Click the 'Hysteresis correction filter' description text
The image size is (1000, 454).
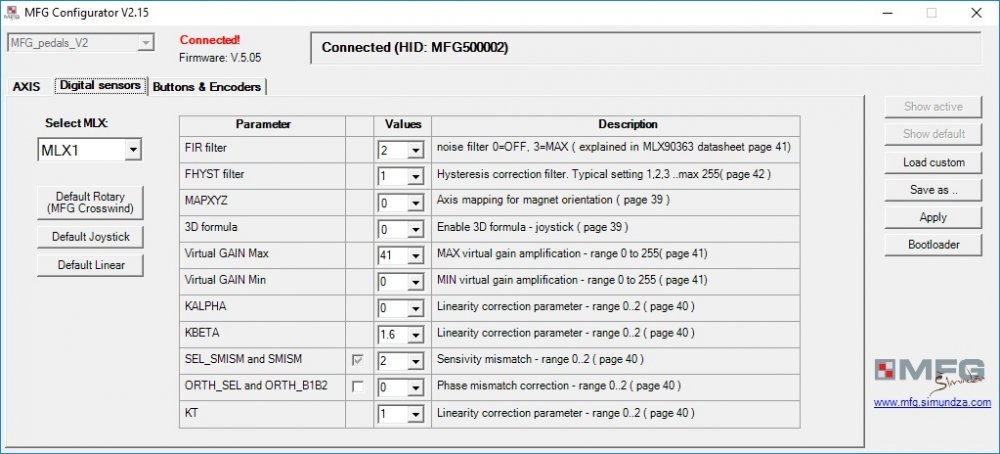click(x=604, y=174)
